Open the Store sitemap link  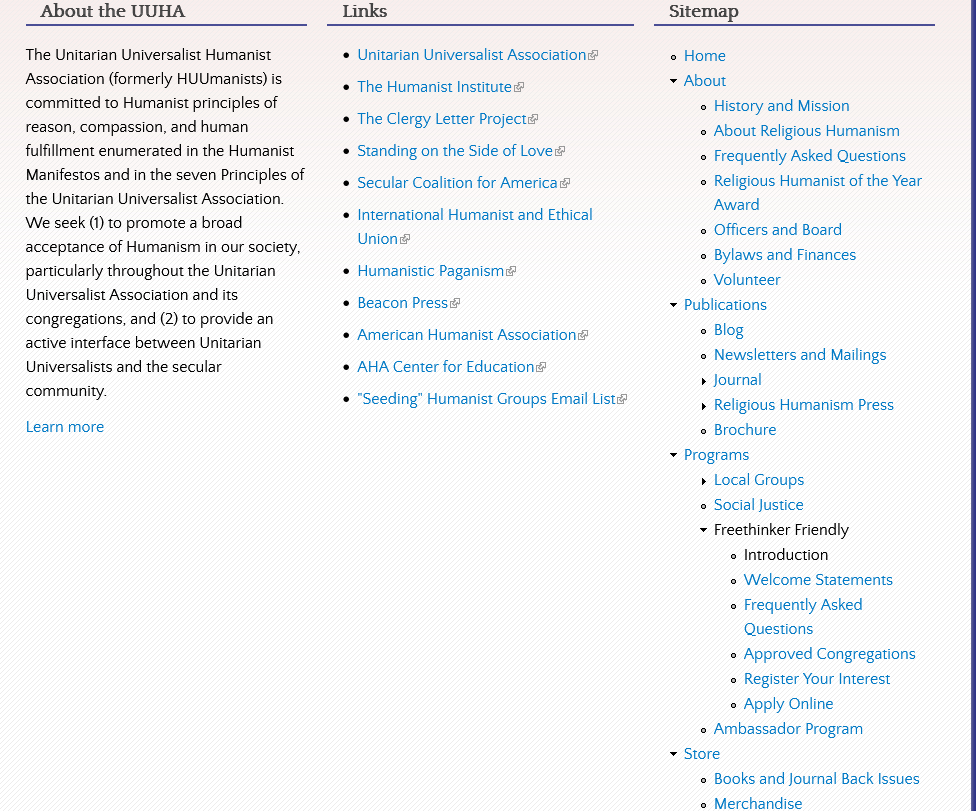pyautogui.click(x=702, y=754)
